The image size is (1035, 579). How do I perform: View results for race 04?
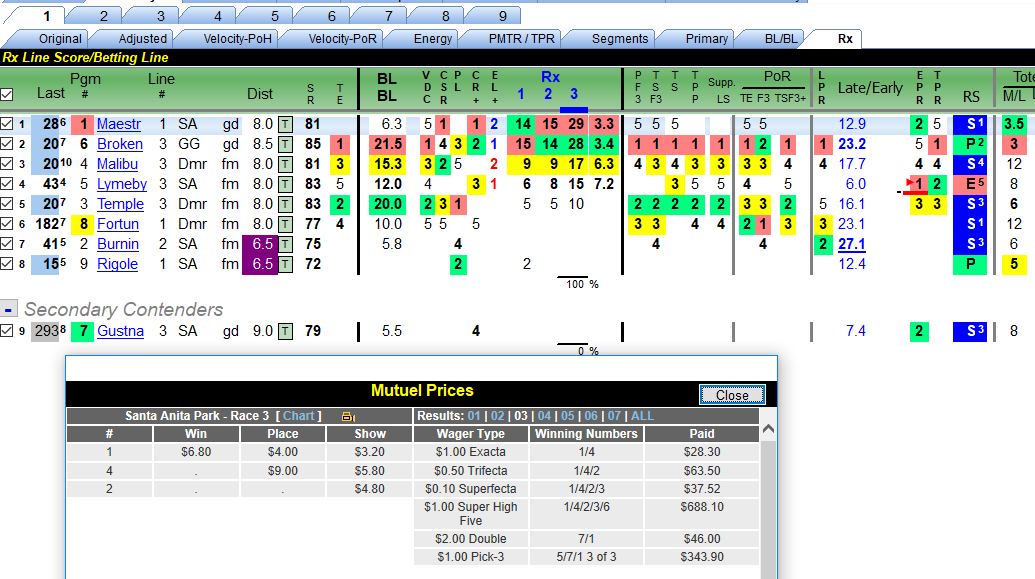point(544,416)
